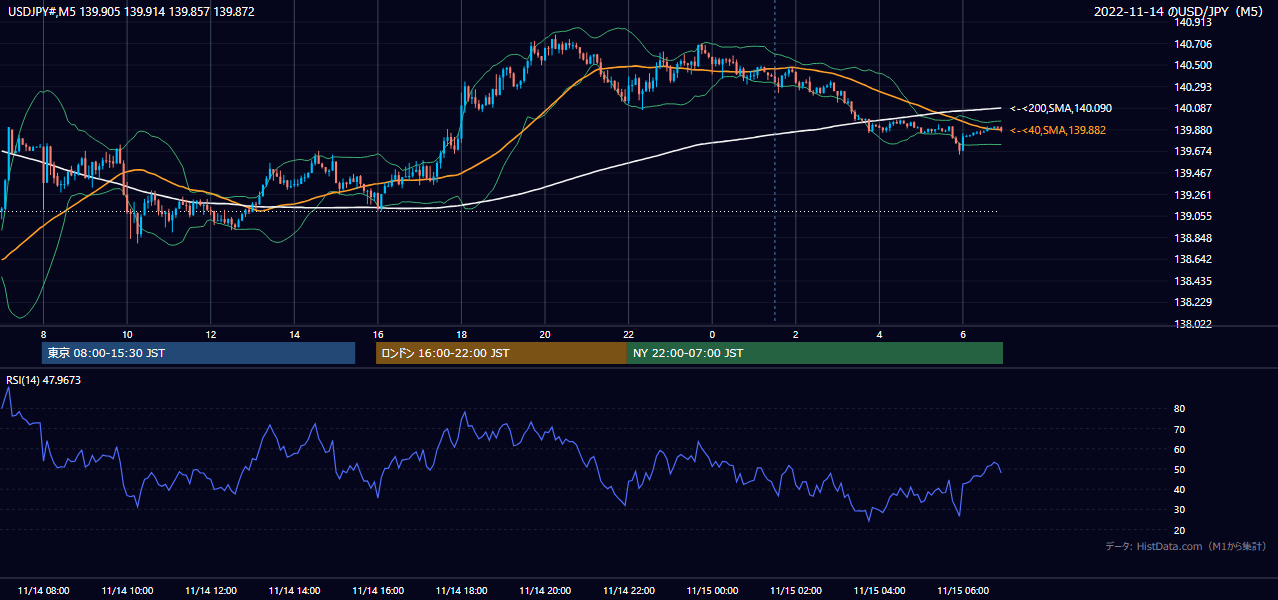Click the 11/15 02:00 time axis label
1278x600 pixels.
(x=796, y=591)
